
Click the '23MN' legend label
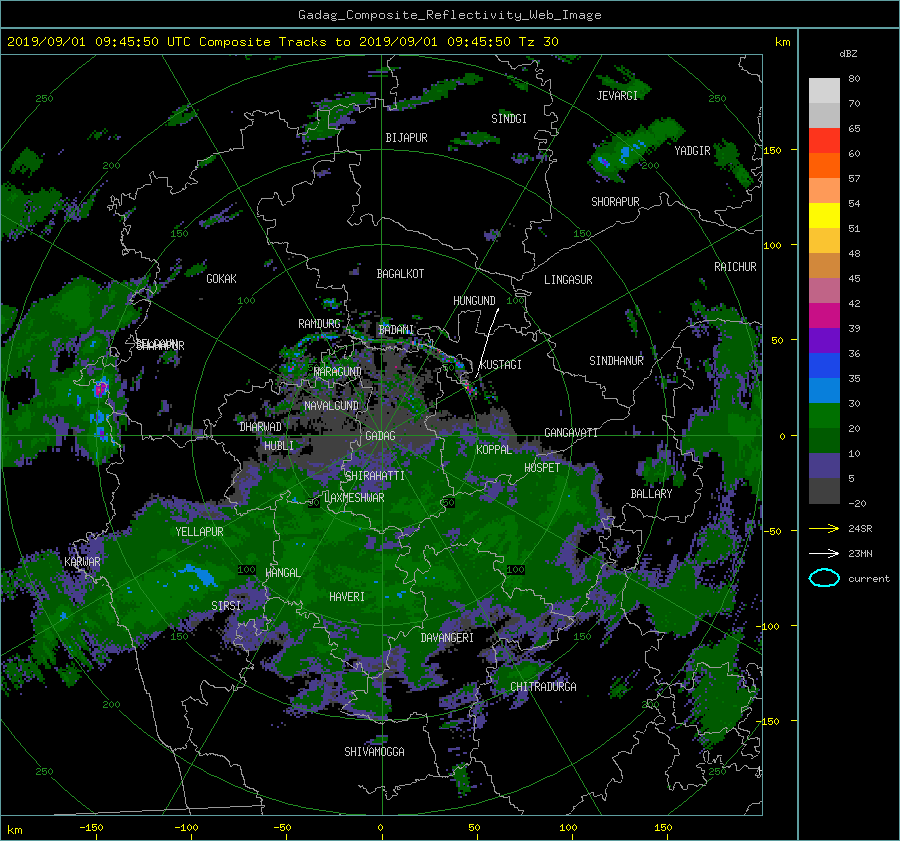[860, 553]
